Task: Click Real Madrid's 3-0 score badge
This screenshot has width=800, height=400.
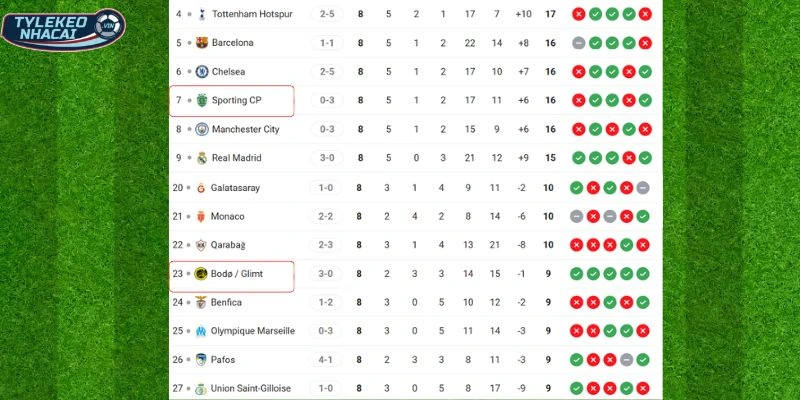Action: click(327, 158)
